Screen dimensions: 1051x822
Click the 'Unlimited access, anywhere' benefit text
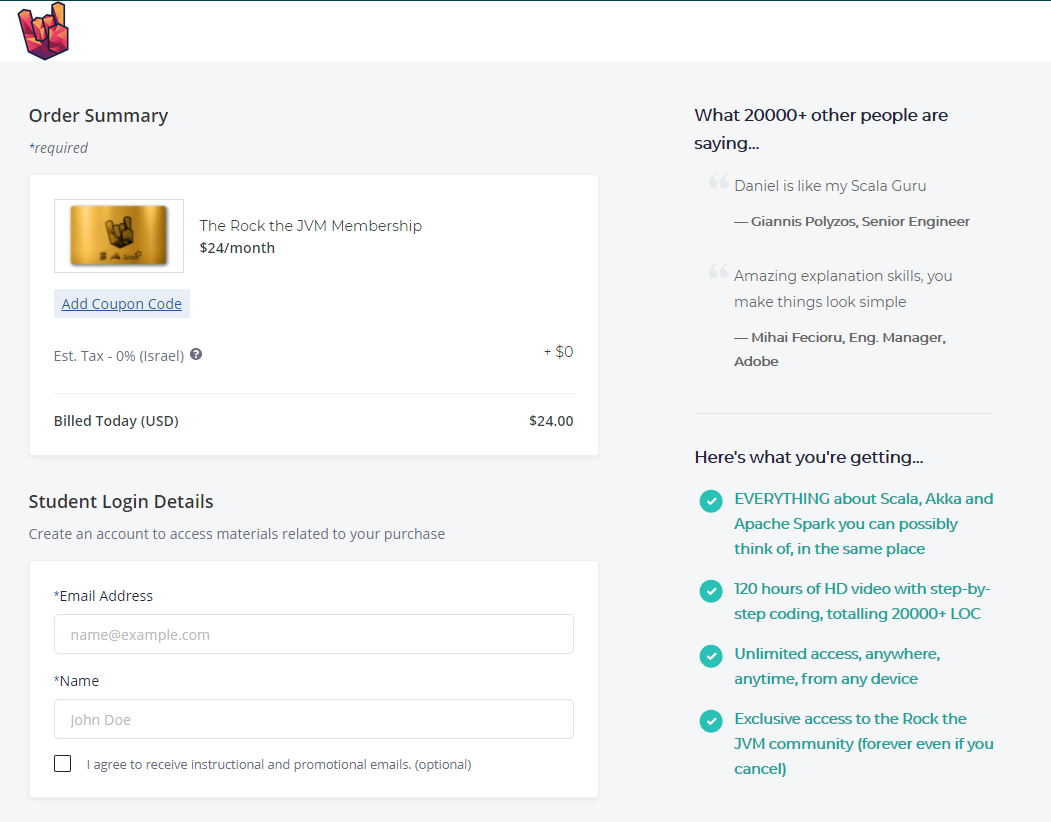(837, 666)
